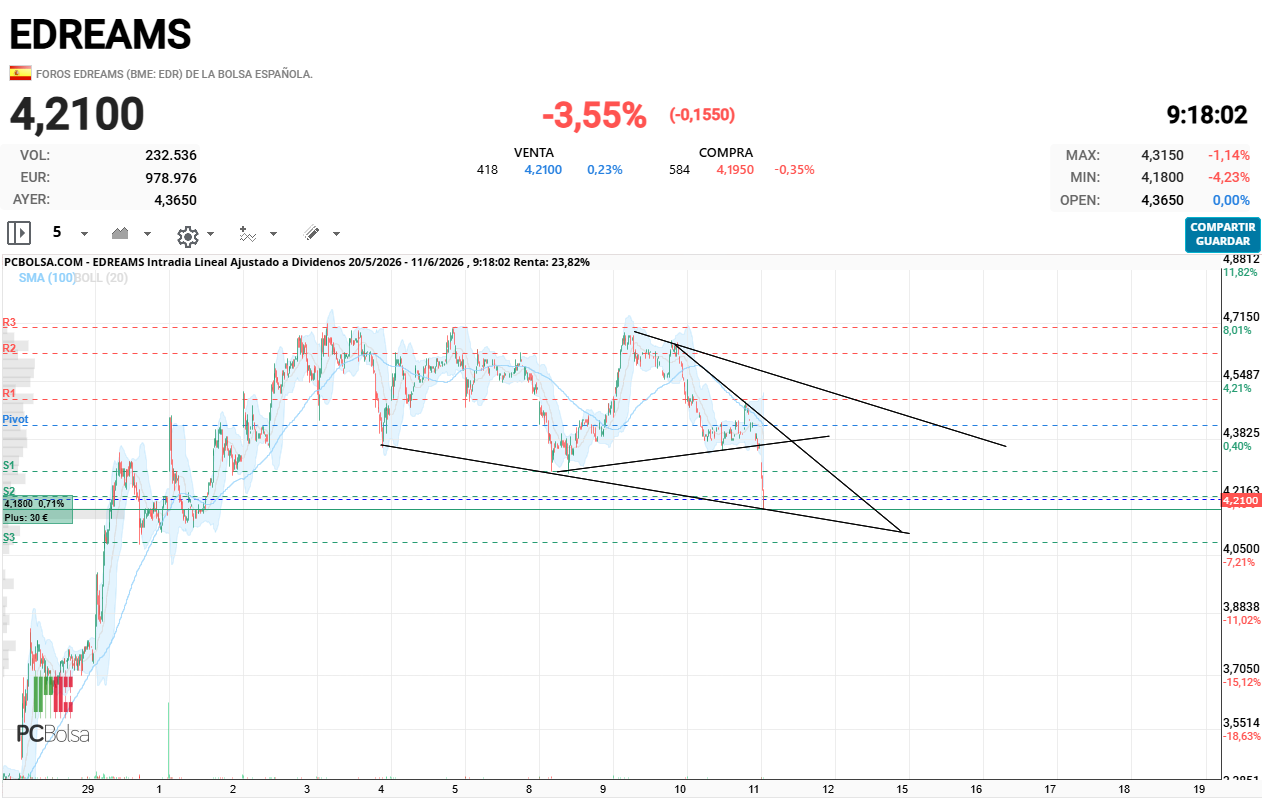Open the chart settings gear icon

[187, 236]
